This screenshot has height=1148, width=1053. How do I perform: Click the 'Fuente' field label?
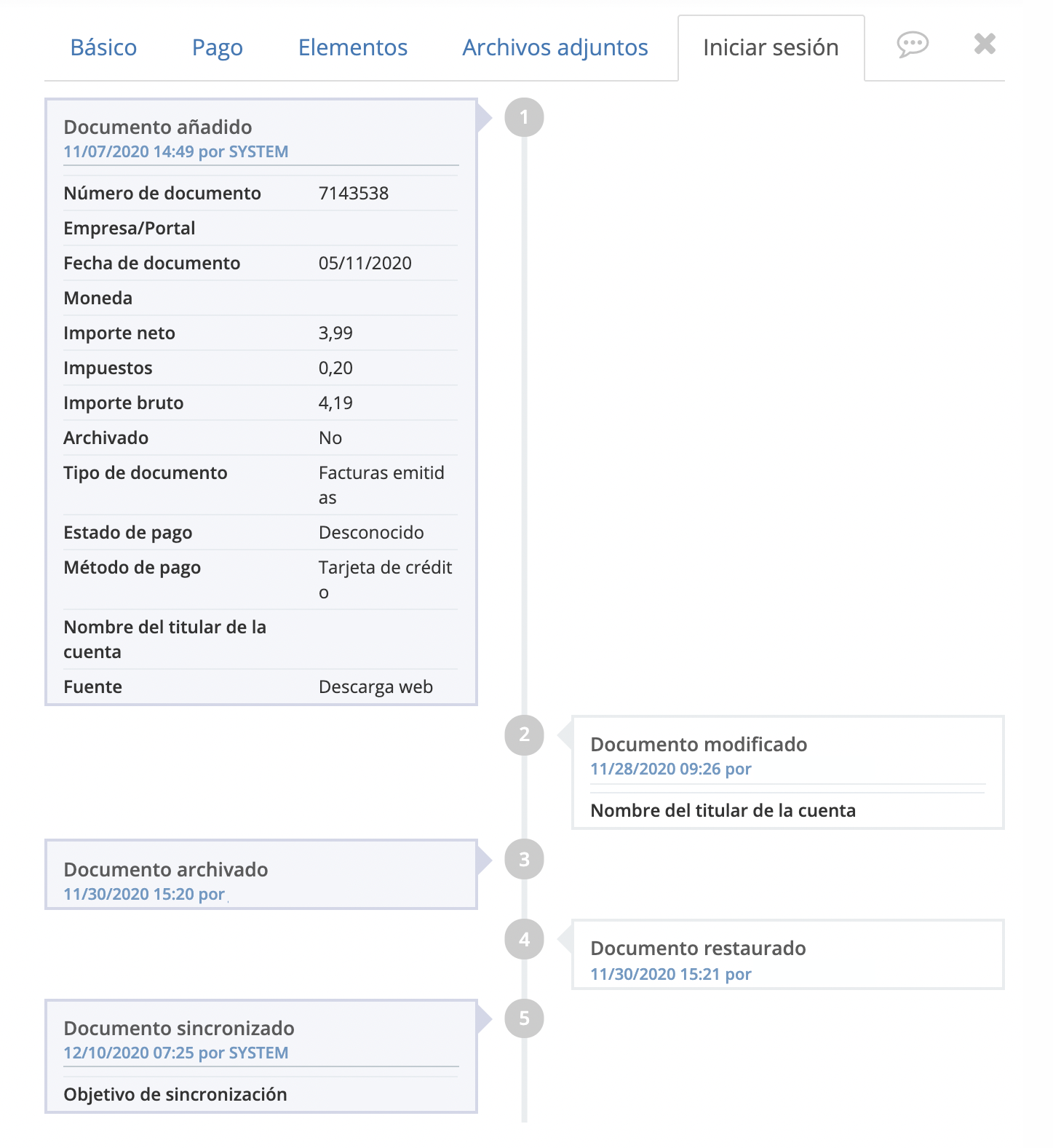pos(93,686)
